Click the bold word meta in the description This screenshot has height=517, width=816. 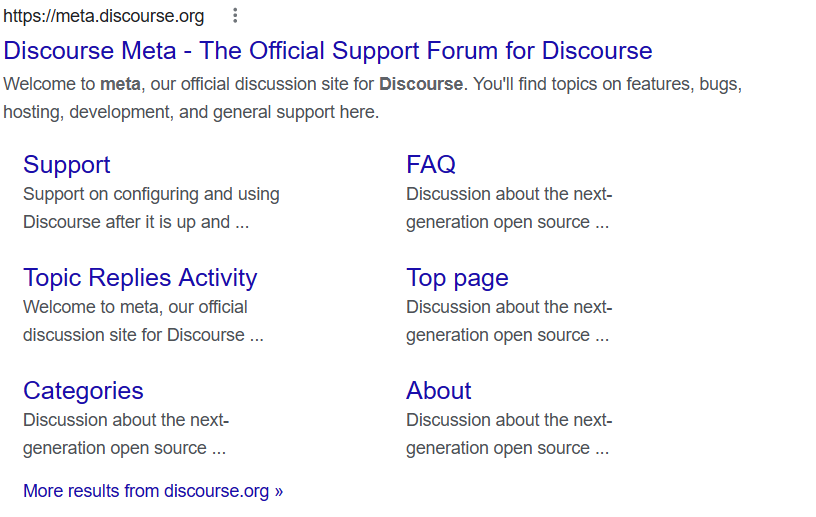pyautogui.click(x=120, y=84)
